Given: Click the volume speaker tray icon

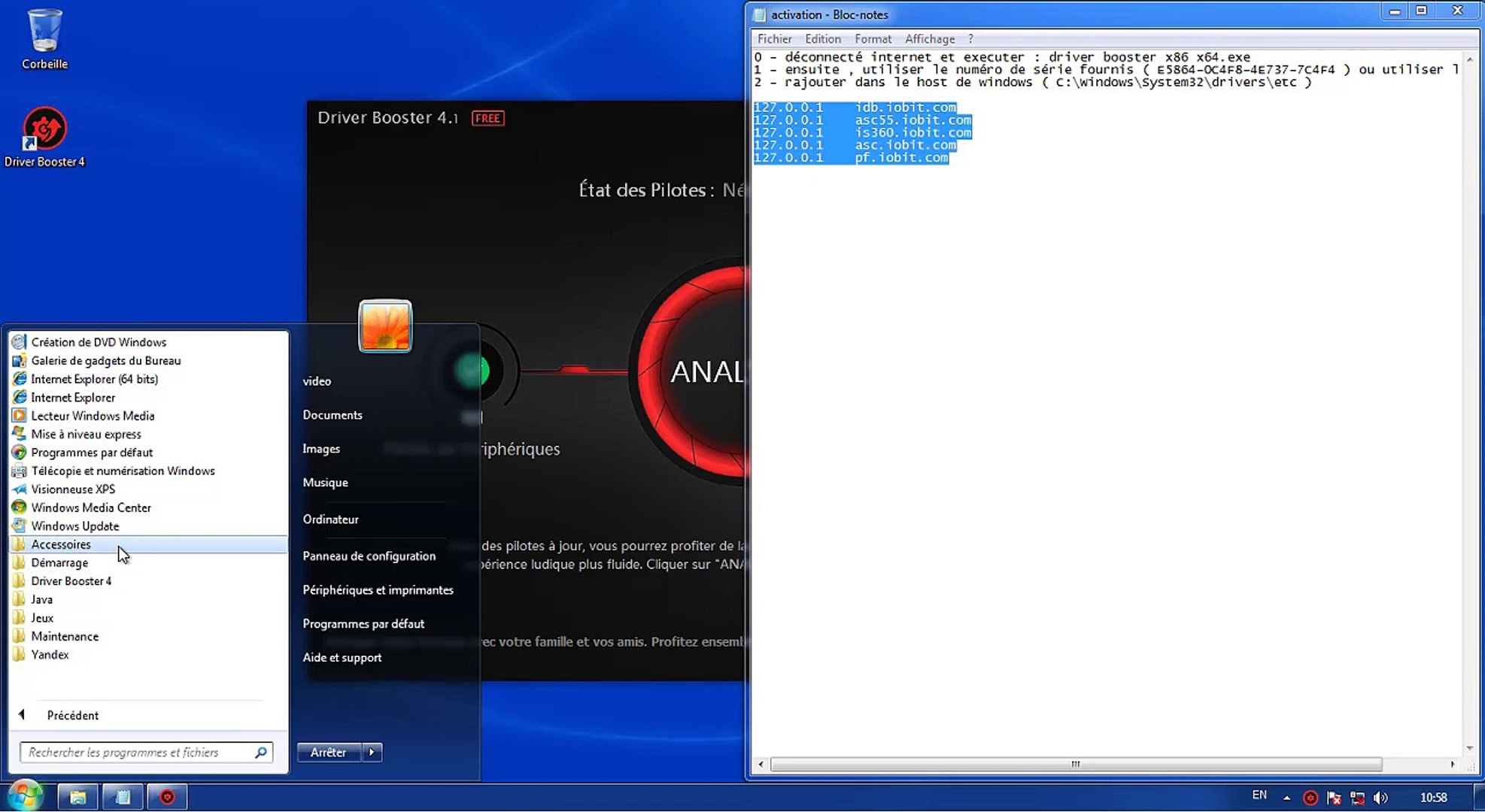Looking at the screenshot, I should (1380, 798).
